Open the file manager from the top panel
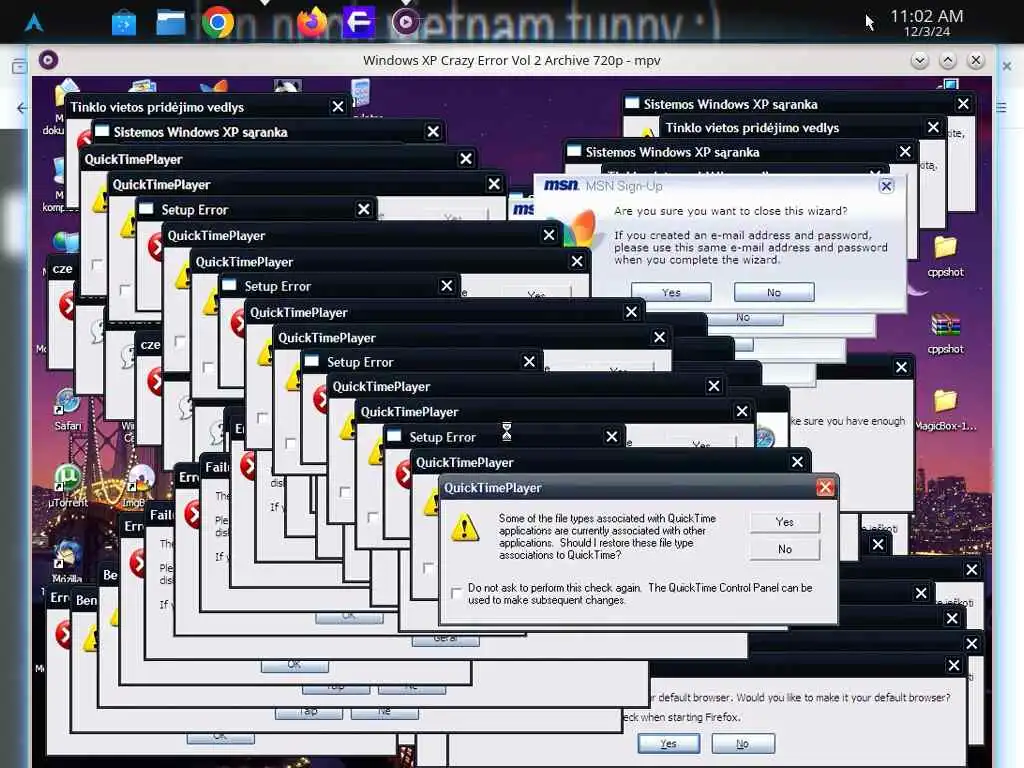Viewport: 1024px width, 768px height. tap(170, 22)
